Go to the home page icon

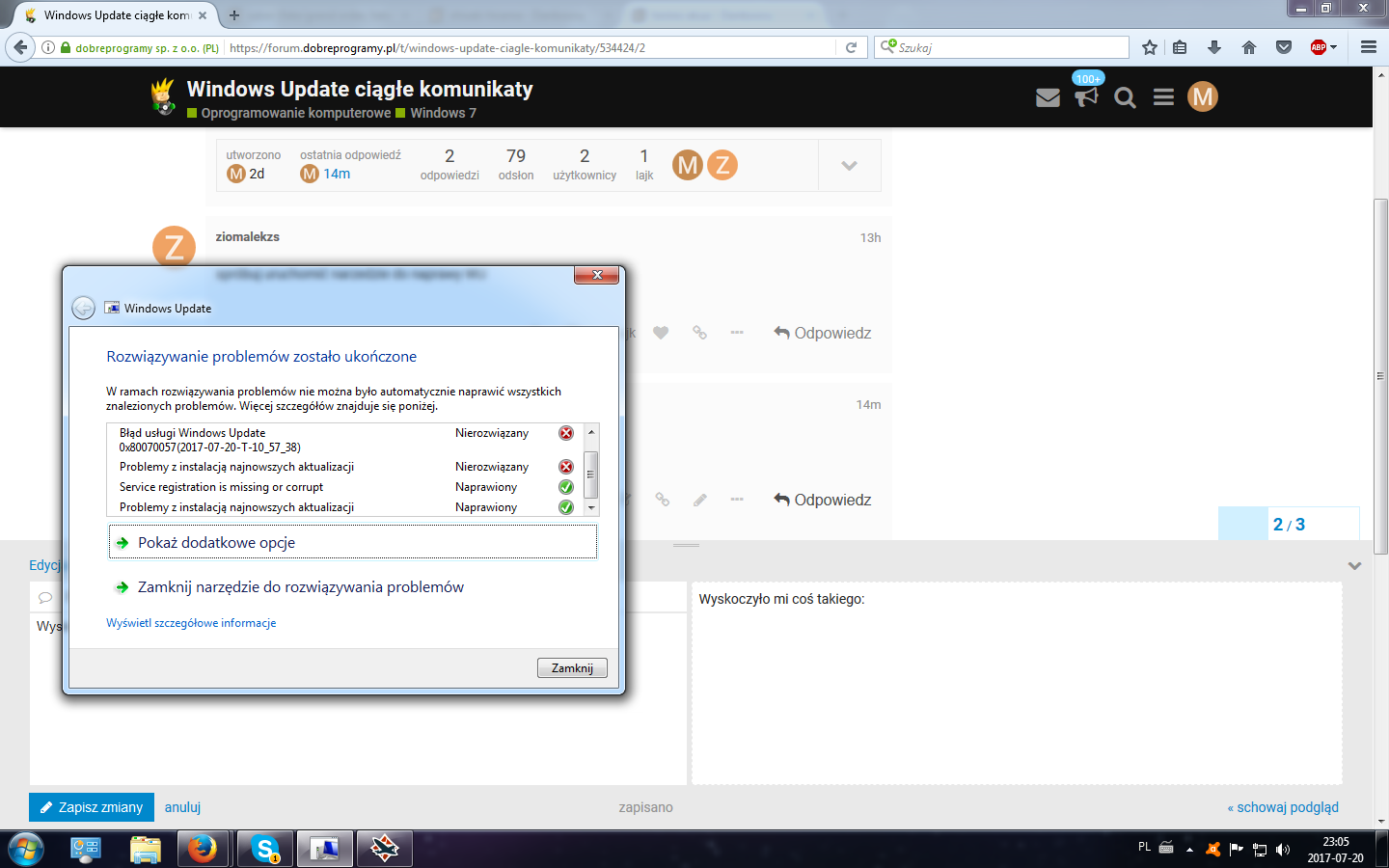[1249, 47]
